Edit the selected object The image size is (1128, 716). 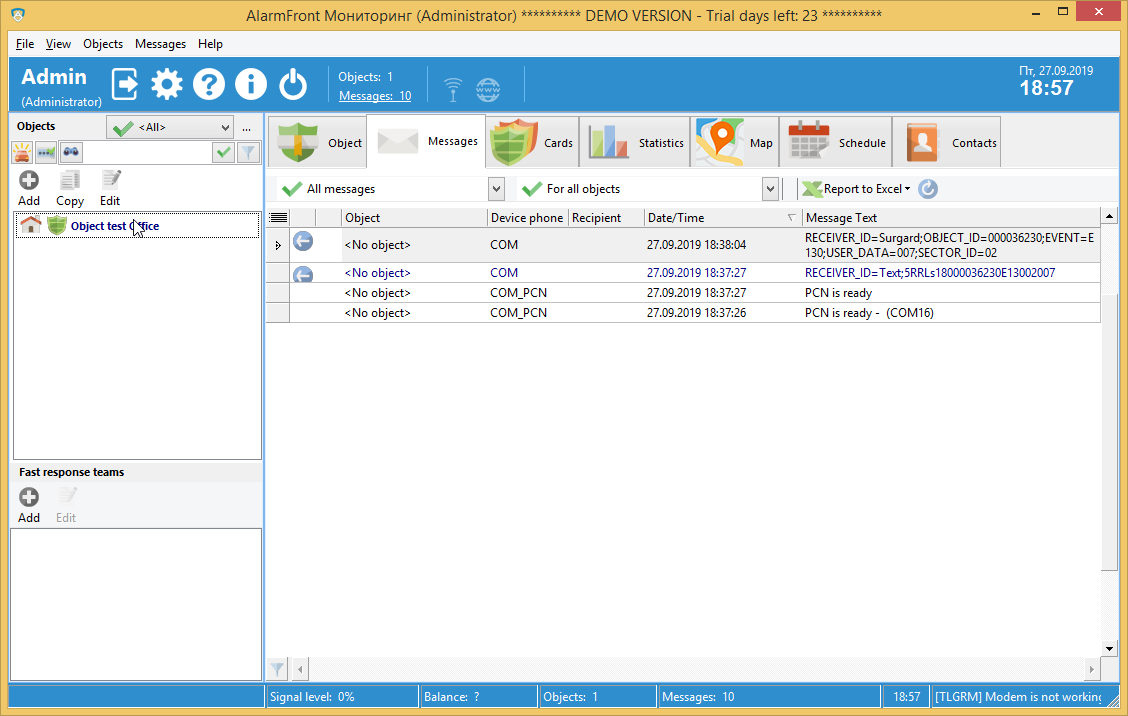[110, 189]
